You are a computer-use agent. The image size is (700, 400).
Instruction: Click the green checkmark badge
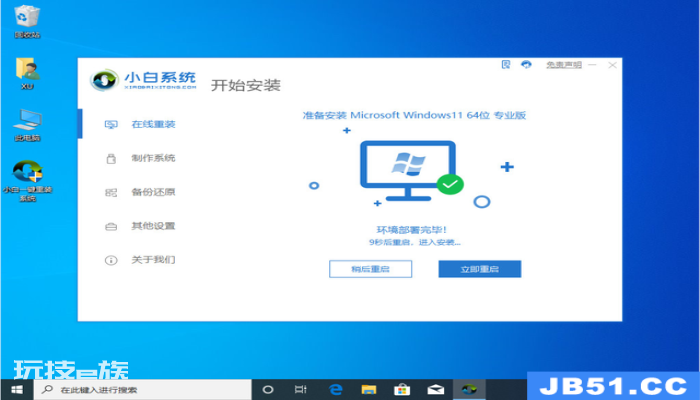pyautogui.click(x=450, y=184)
